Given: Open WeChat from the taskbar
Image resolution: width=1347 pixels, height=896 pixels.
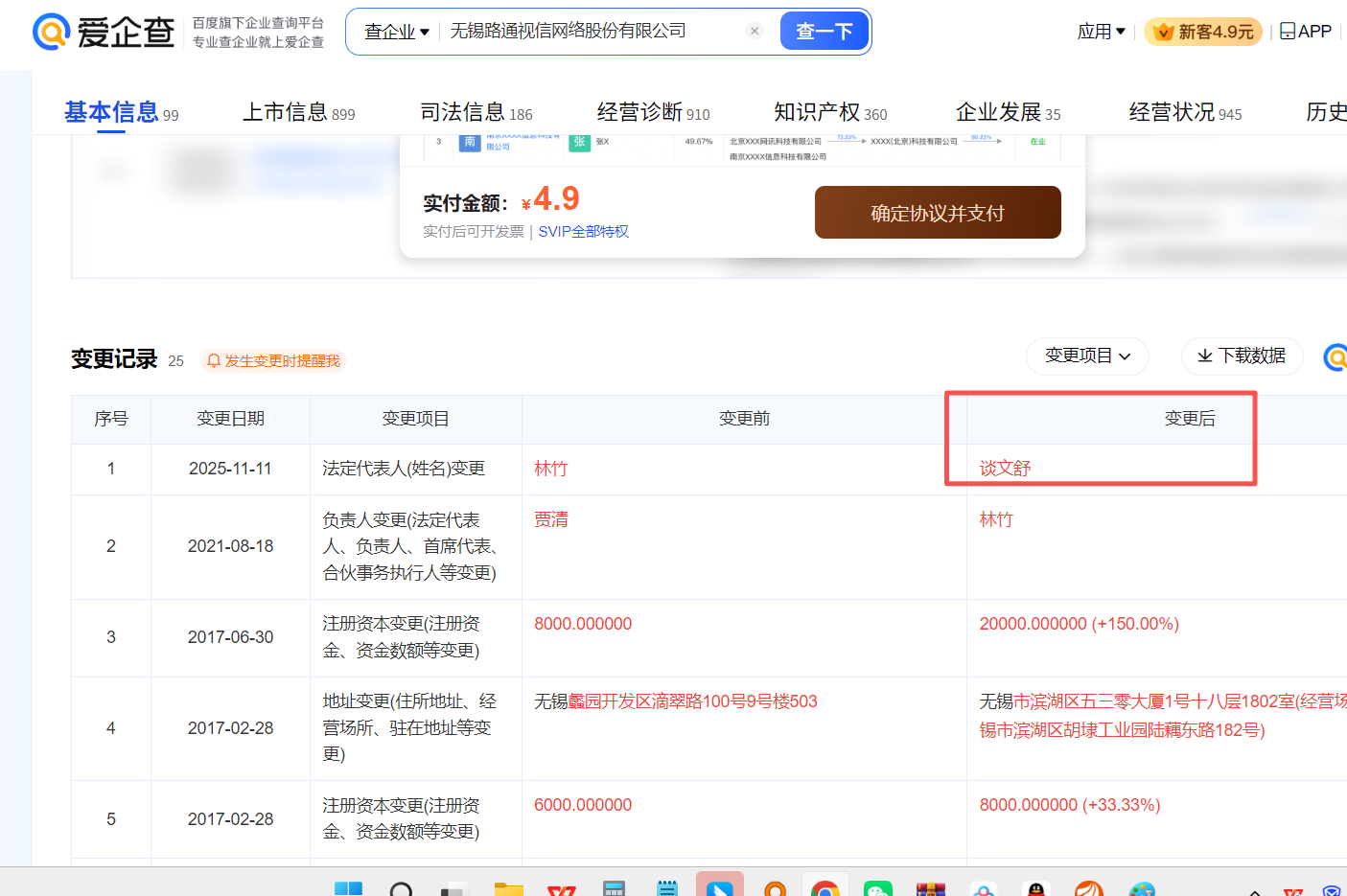Looking at the screenshot, I should pos(877,888).
